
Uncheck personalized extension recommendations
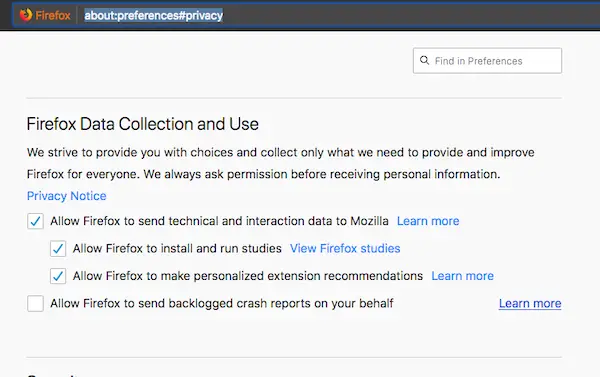(x=58, y=276)
